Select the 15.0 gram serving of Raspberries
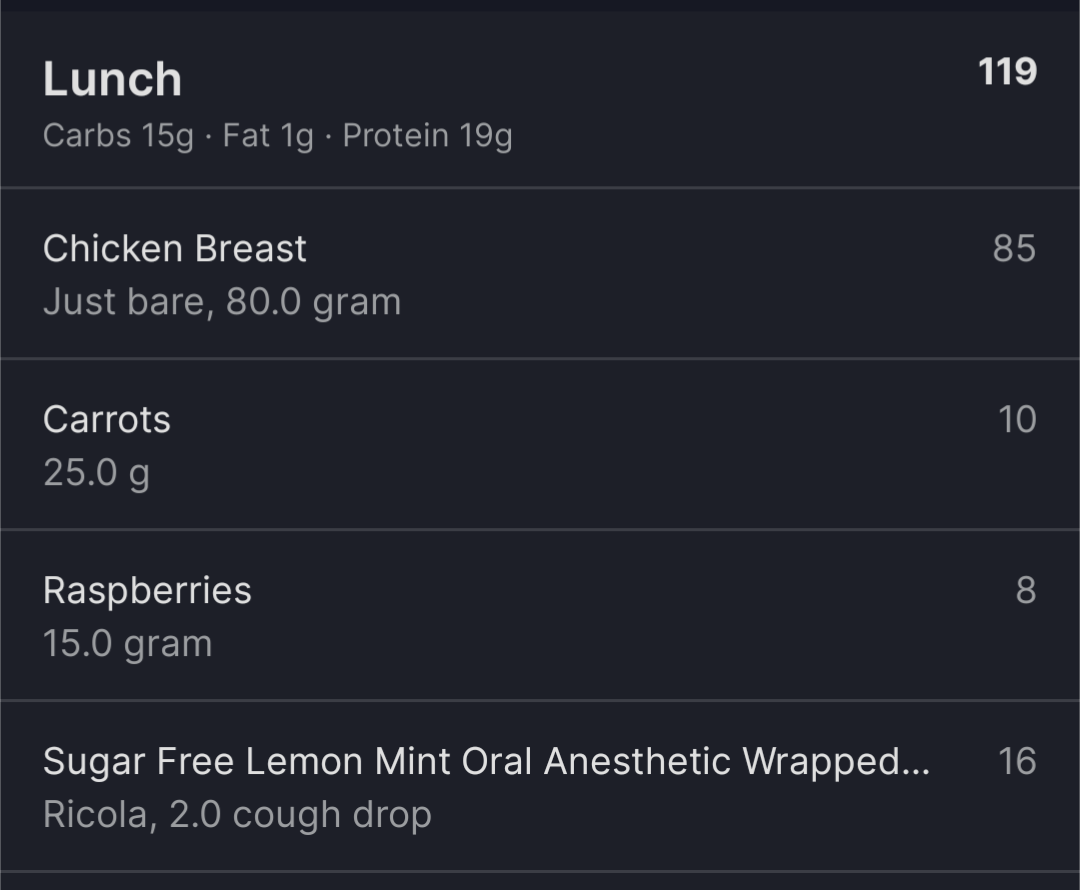 coord(127,644)
